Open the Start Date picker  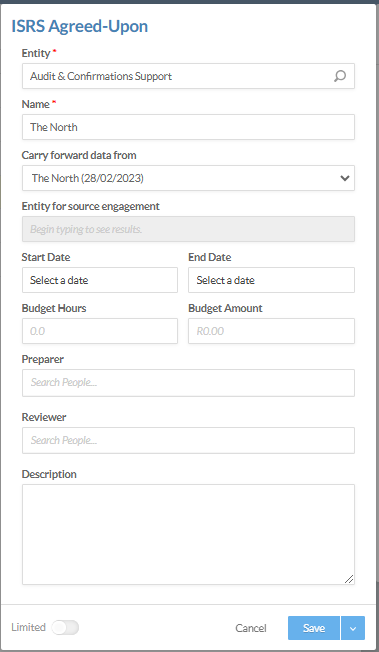(x=100, y=280)
